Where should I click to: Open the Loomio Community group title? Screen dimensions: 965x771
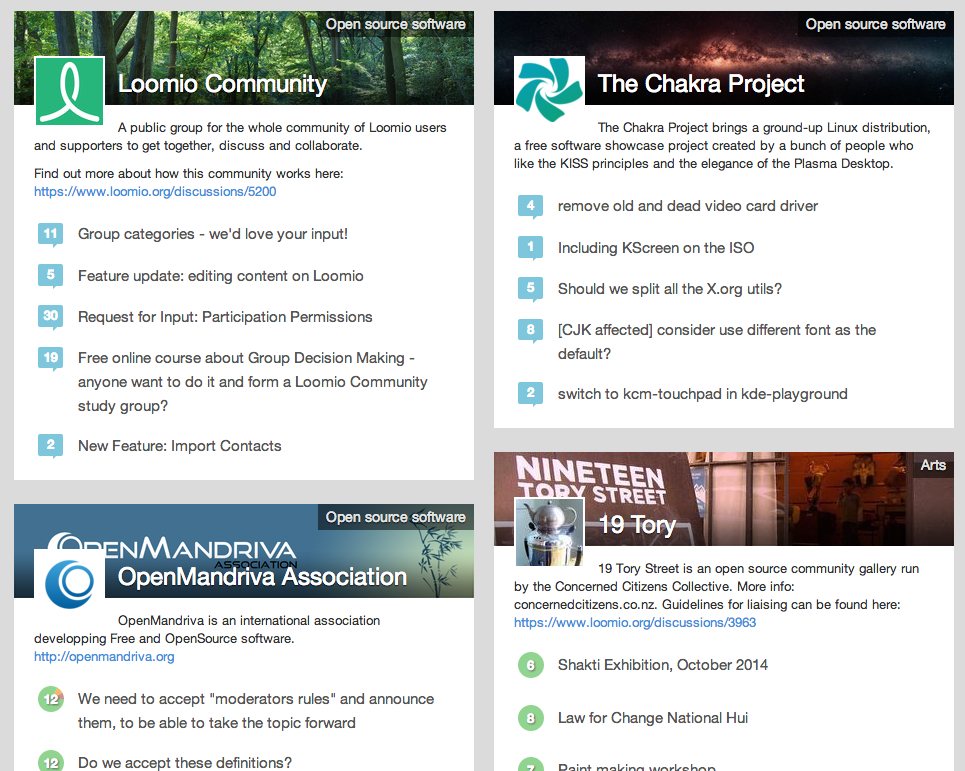[222, 84]
